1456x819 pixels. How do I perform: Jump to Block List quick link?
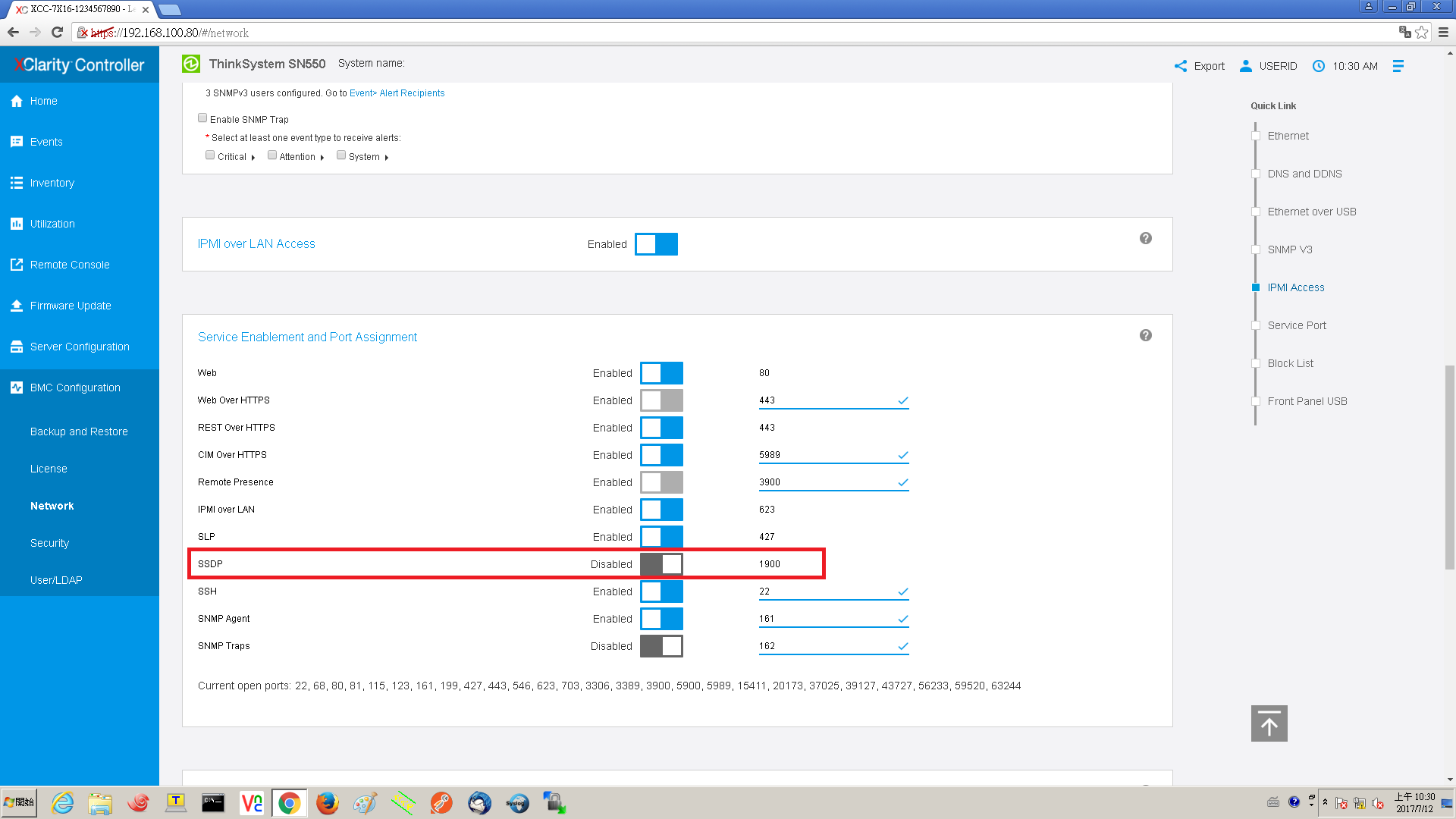coord(1290,363)
